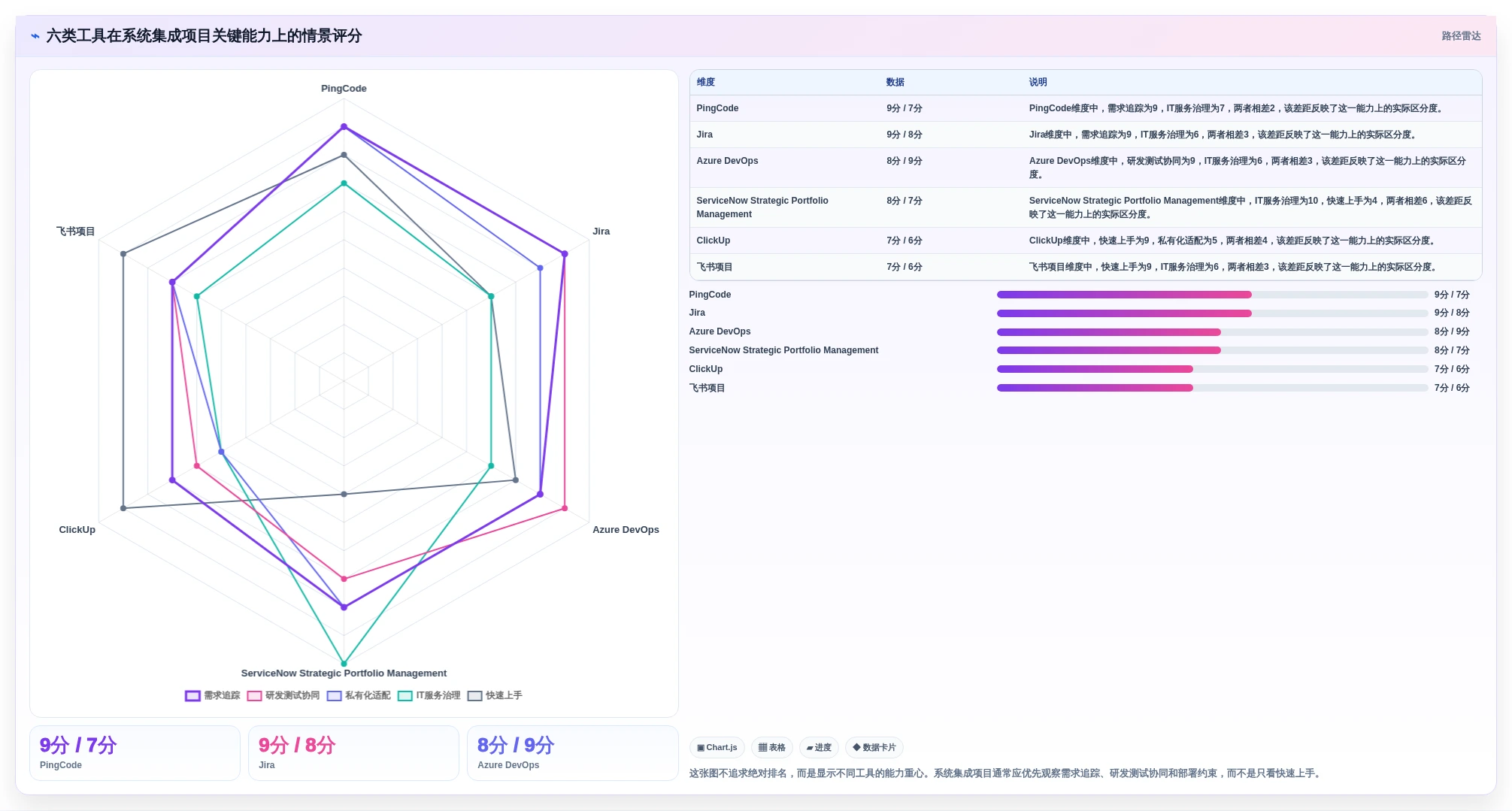Click the 9分 / 8分 value beside Jira bar
Image resolution: width=1512 pixels, height=811 pixels.
(x=1451, y=313)
